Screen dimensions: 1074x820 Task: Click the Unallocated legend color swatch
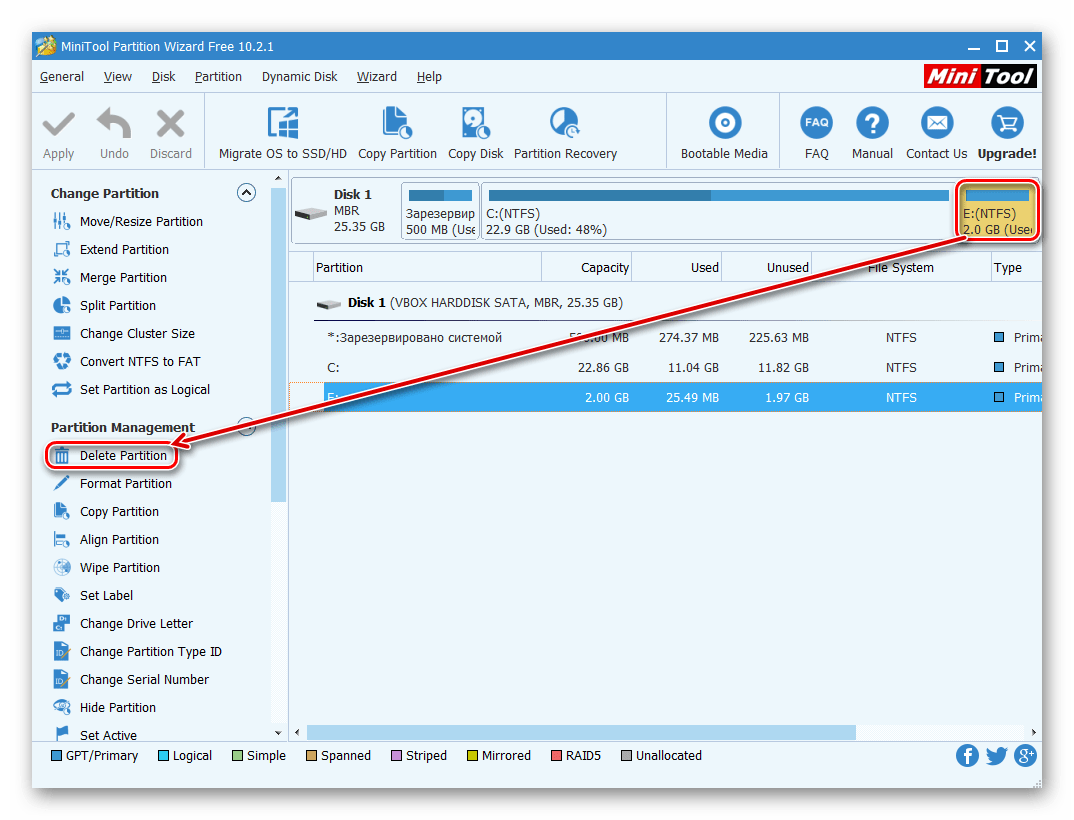click(x=627, y=756)
